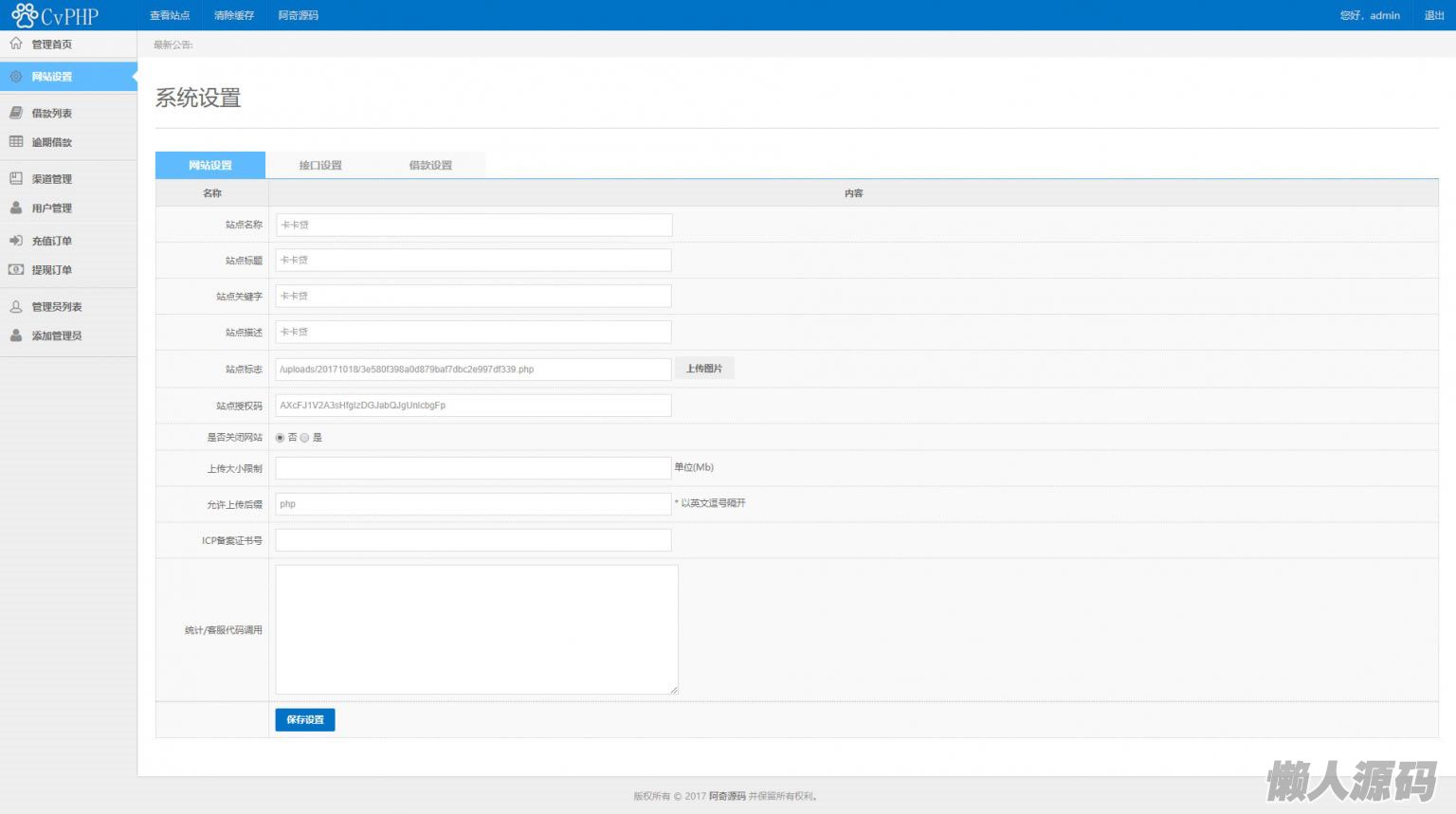Click the user icon for 添加管理员
The image size is (1456, 814).
click(x=16, y=335)
